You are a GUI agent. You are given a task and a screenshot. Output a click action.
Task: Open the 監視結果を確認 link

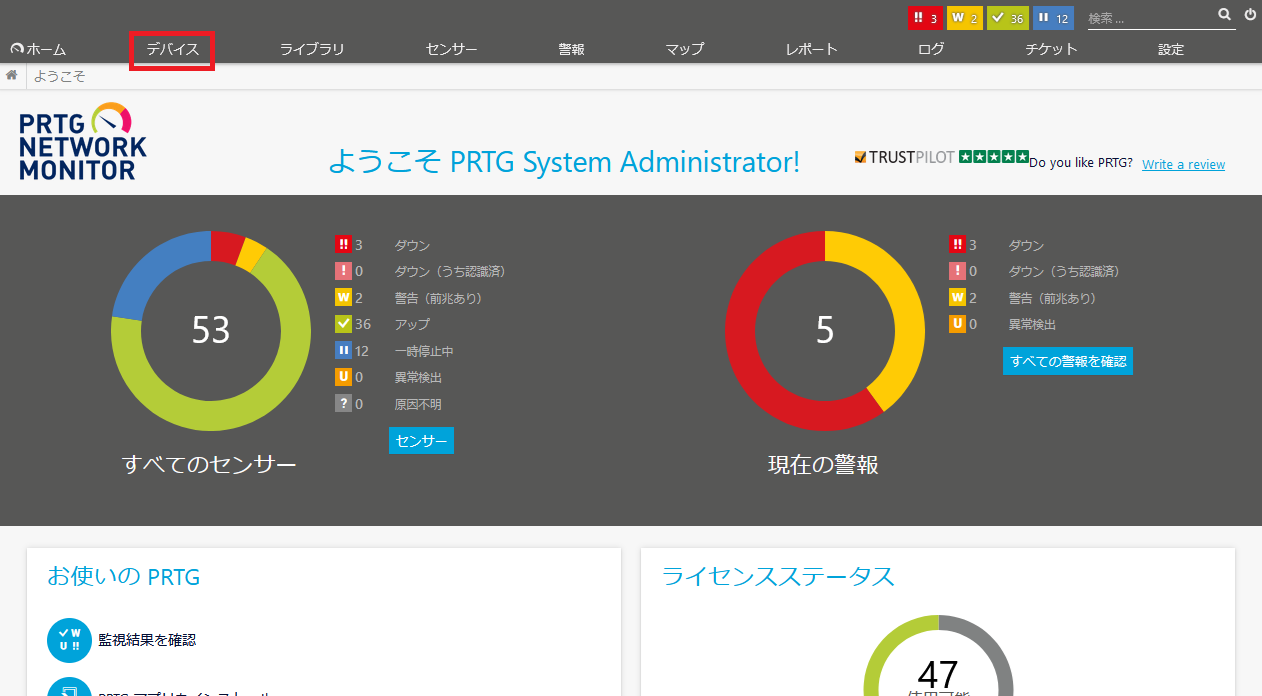click(x=147, y=640)
